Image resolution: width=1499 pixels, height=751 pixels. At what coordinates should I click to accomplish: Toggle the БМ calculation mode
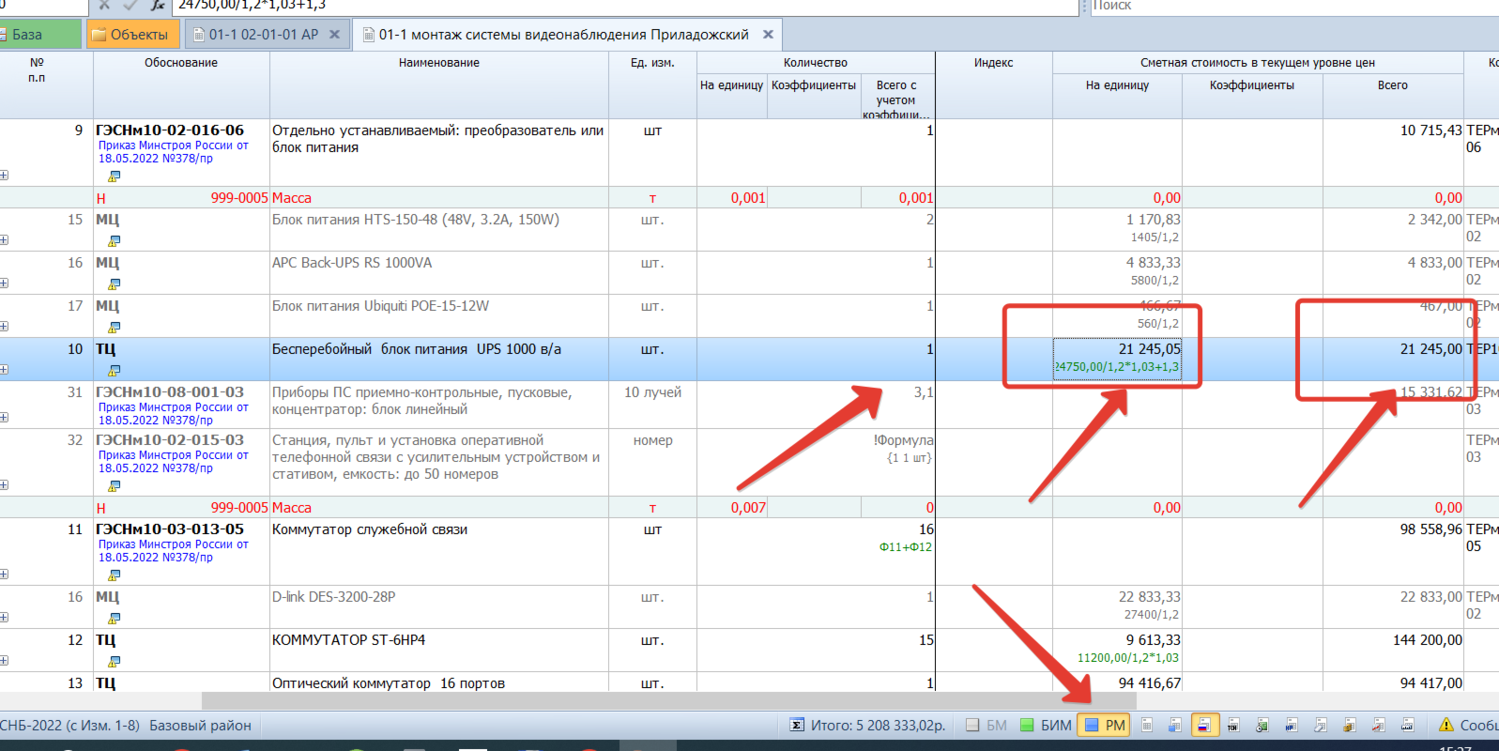(986, 725)
